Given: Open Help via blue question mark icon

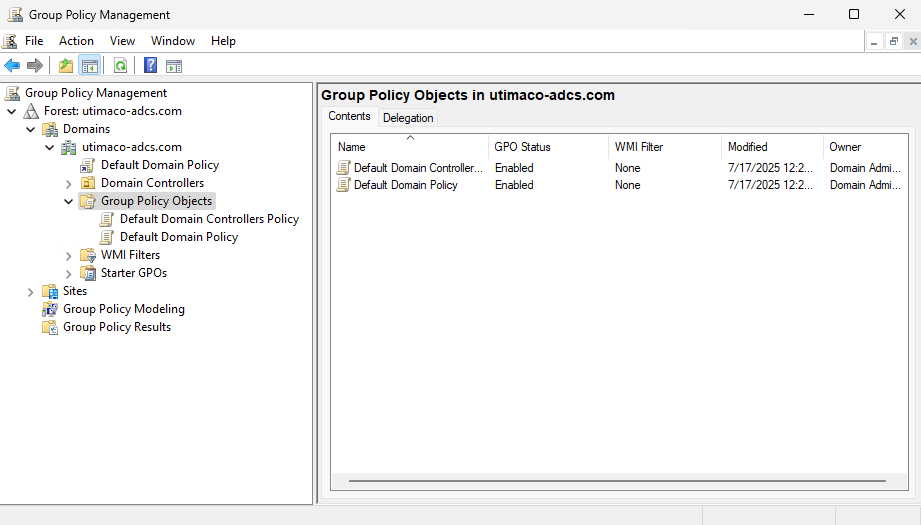Looking at the screenshot, I should 150,66.
